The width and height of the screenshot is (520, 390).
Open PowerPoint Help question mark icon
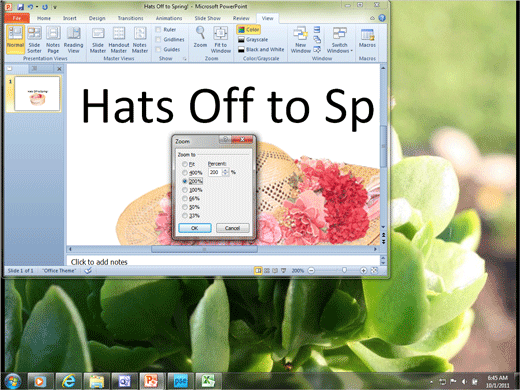point(382,18)
